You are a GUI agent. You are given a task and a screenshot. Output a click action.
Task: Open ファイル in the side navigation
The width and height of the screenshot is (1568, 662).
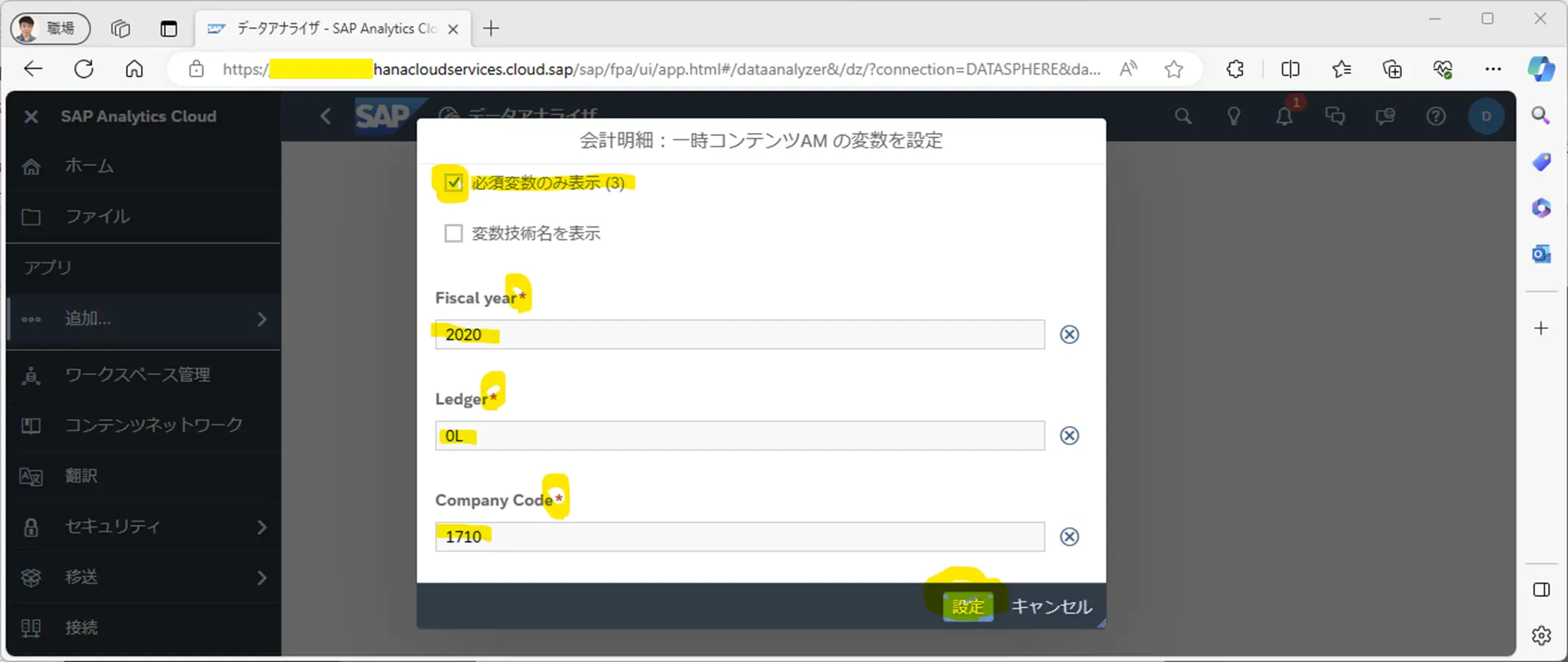(x=143, y=216)
